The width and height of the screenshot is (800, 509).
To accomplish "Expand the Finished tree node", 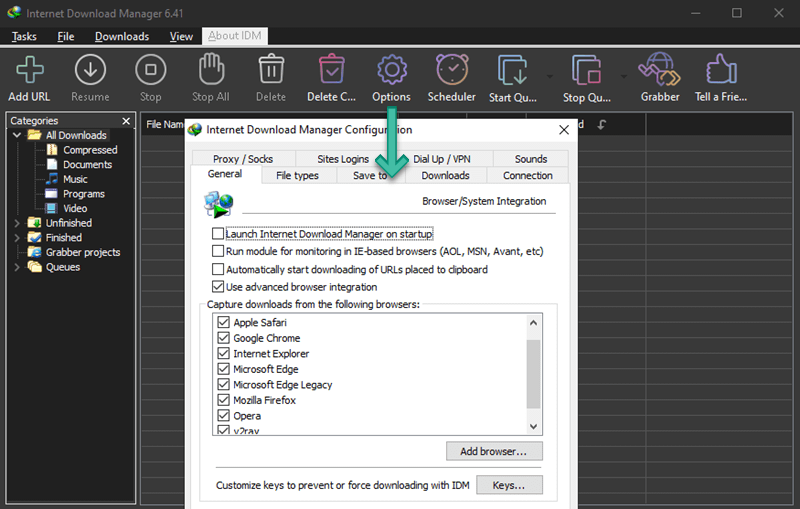I will [x=17, y=238].
